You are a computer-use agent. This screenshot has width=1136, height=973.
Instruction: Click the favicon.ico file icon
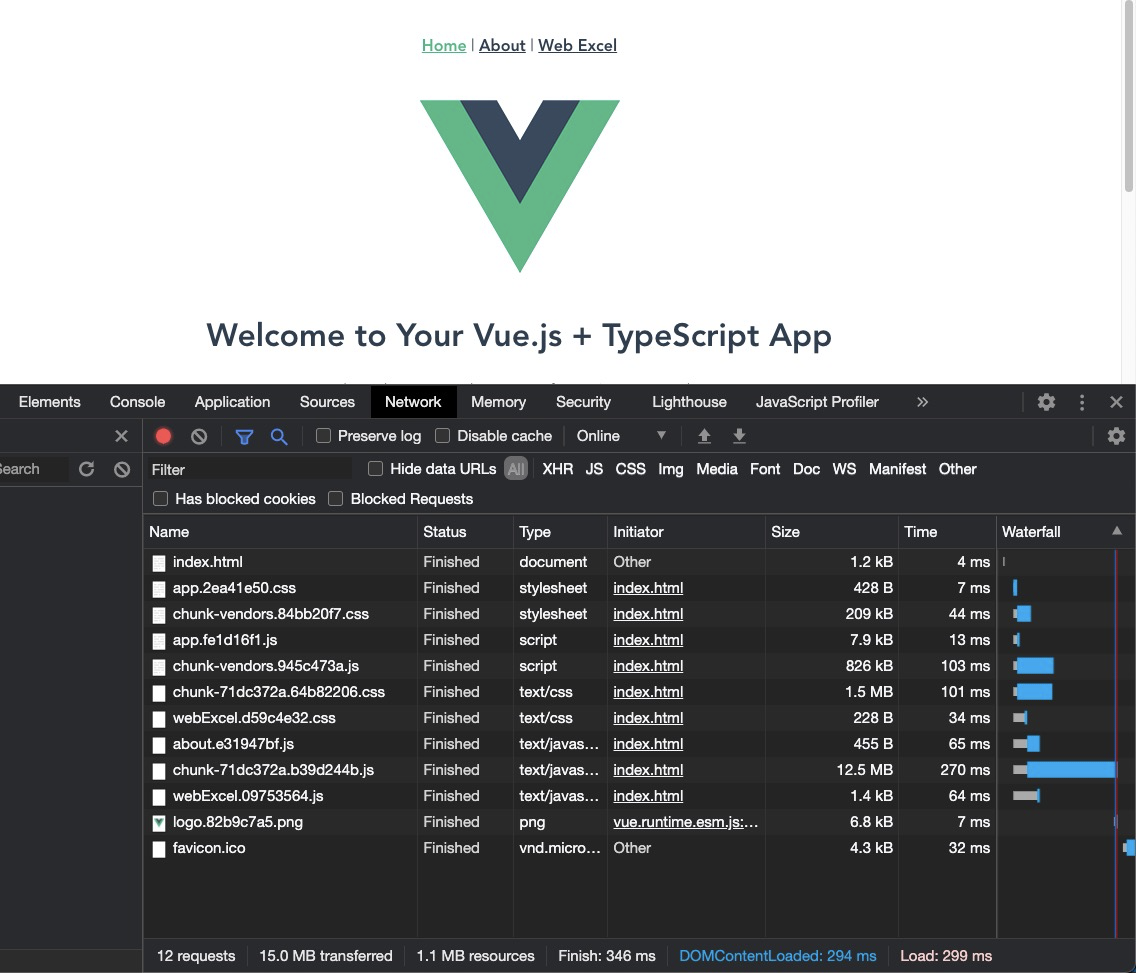click(x=159, y=848)
